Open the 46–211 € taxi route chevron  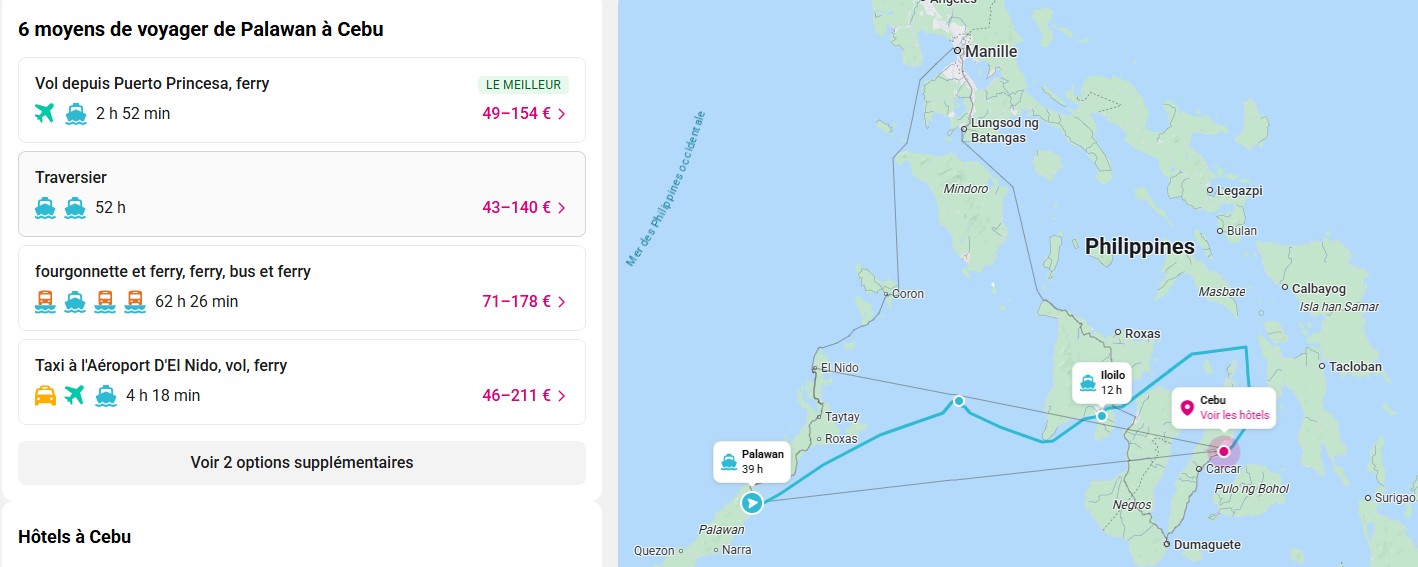tap(562, 396)
